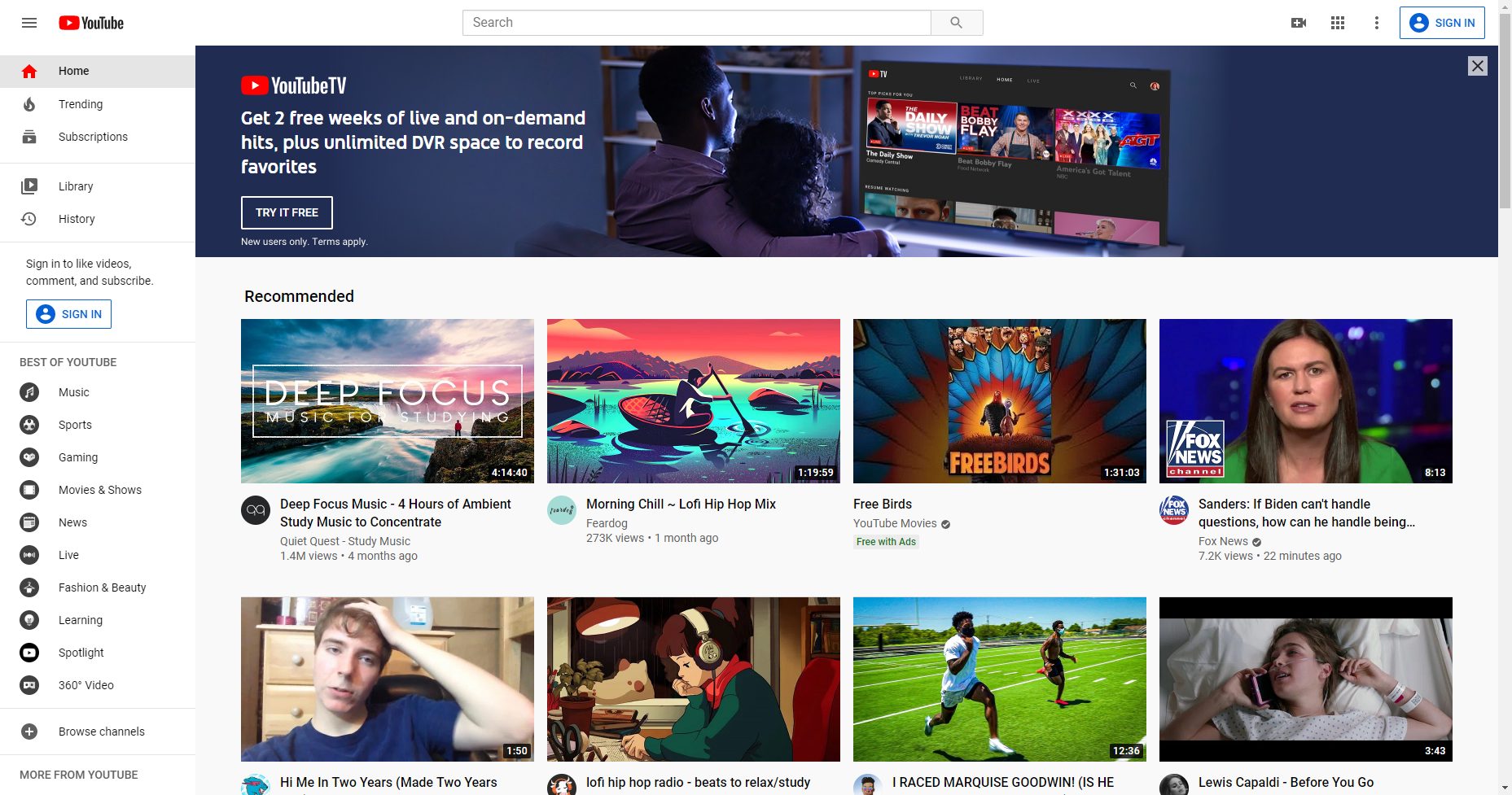
Task: Click the Feardog channel avatar
Action: click(x=562, y=510)
